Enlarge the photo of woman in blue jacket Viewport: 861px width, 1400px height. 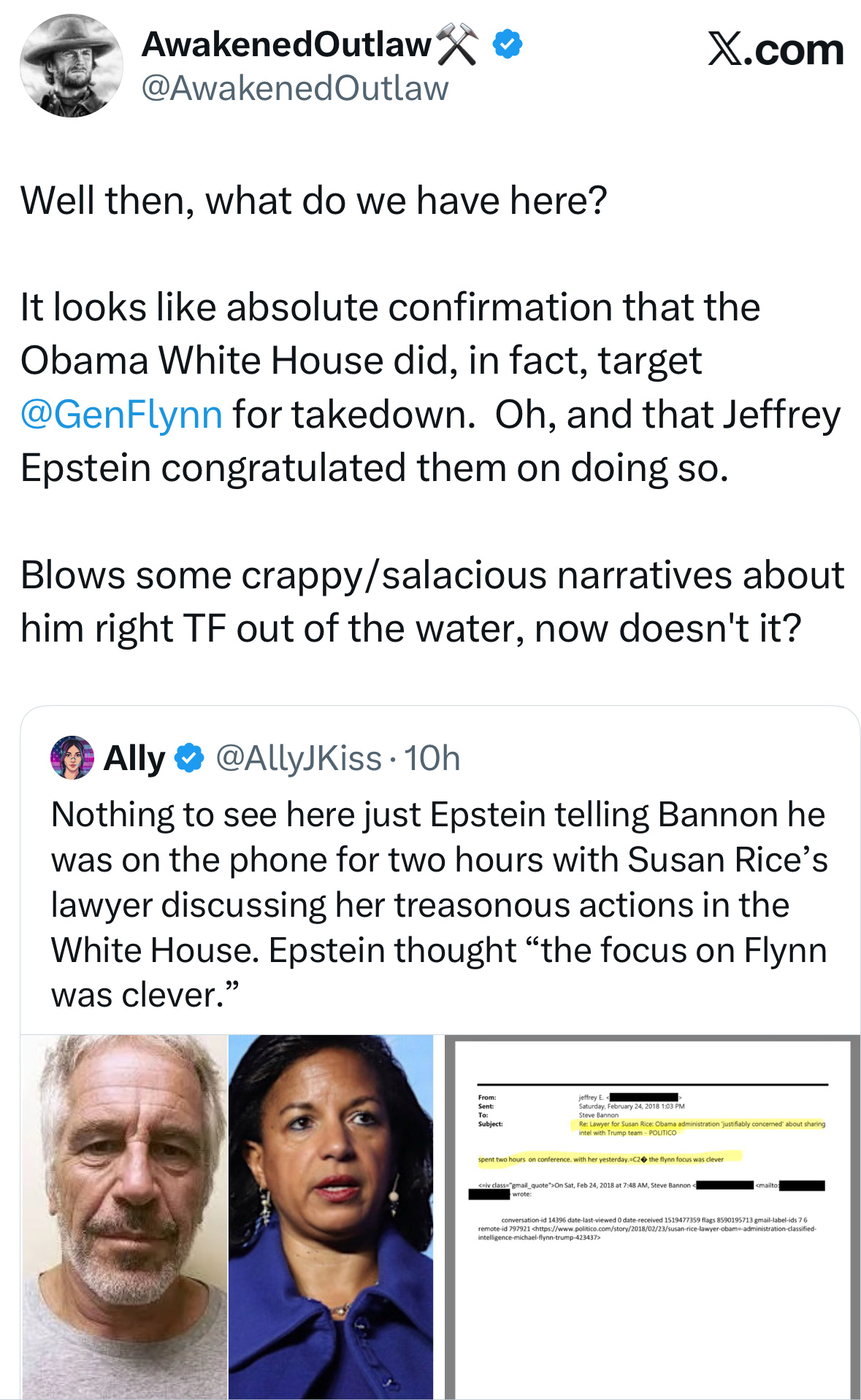click(331, 1216)
